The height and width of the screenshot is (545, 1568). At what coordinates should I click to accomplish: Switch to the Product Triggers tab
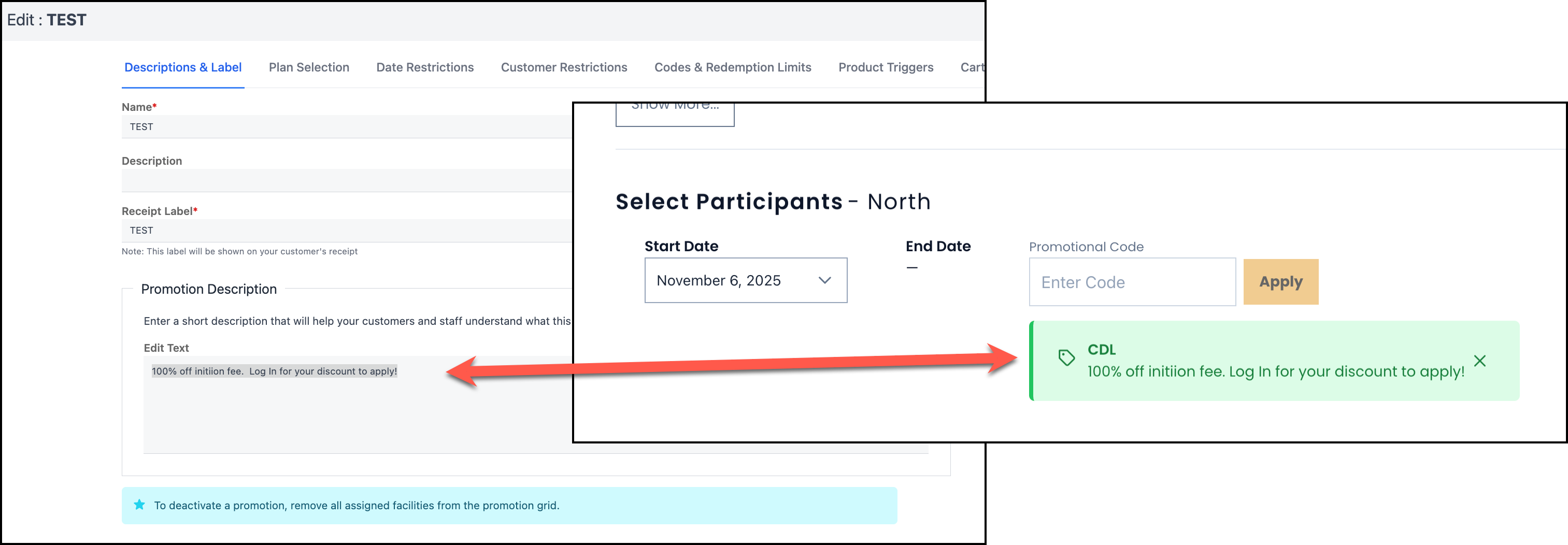885,67
